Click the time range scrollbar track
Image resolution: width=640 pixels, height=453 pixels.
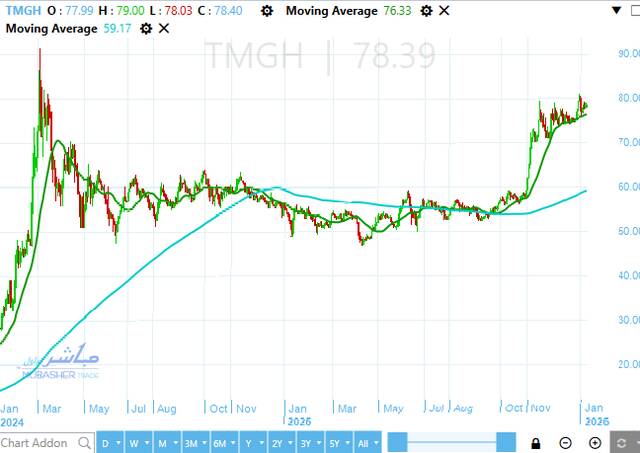pyautogui.click(x=450, y=443)
